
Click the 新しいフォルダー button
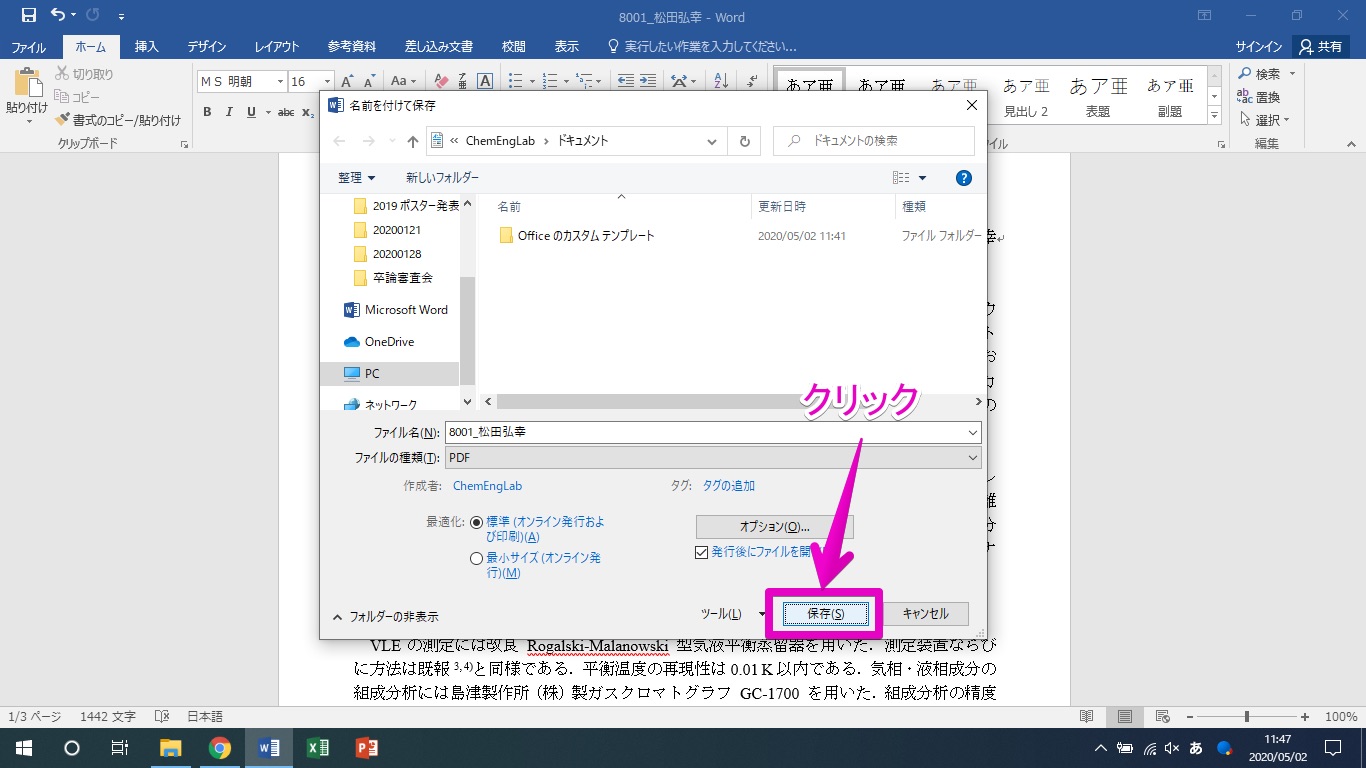coord(442,178)
